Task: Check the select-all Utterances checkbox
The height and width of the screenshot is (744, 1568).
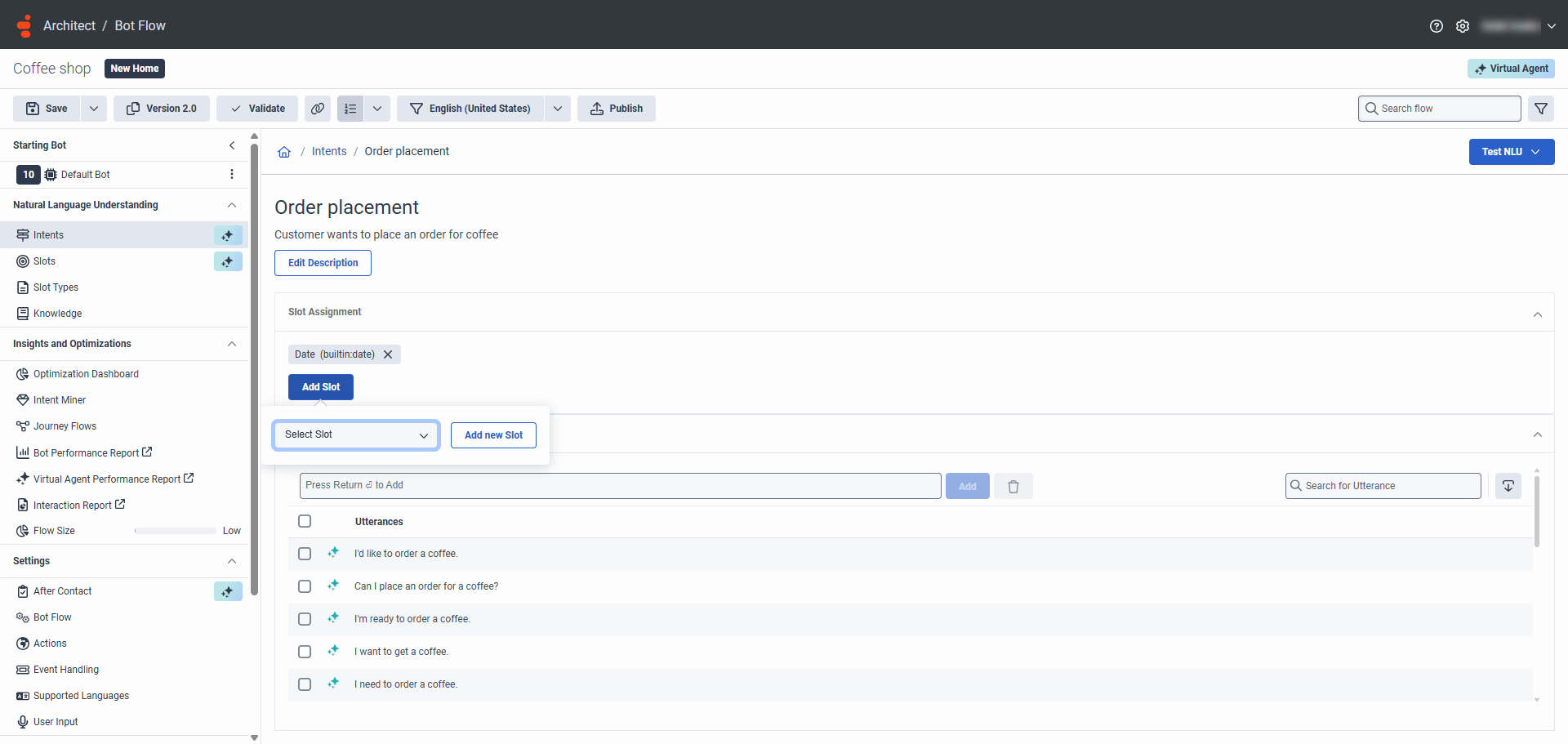Action: 305,521
